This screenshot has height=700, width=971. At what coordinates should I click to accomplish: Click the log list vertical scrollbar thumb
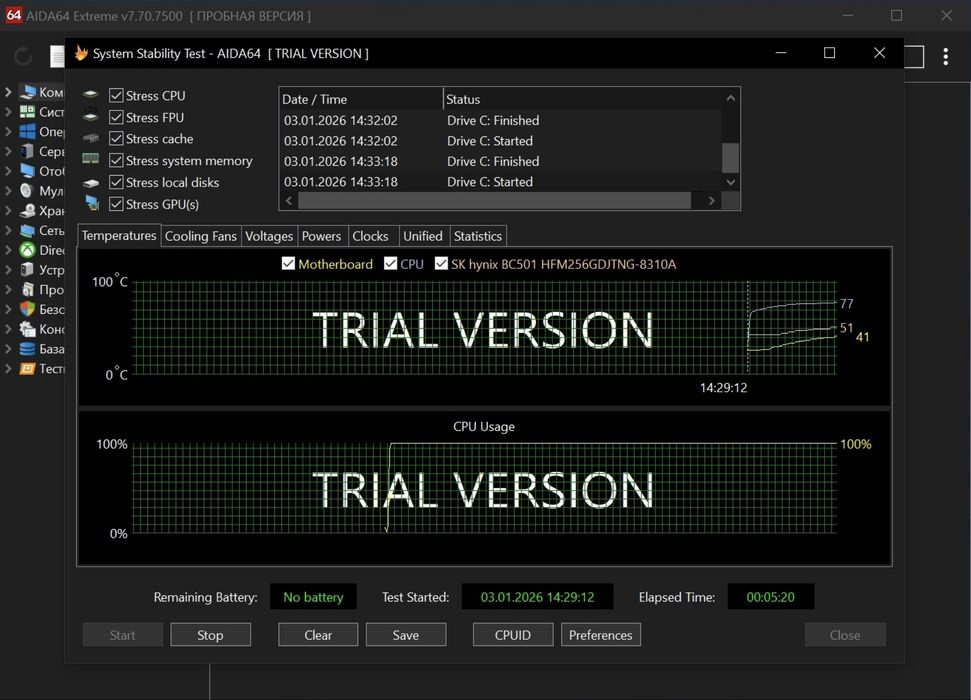tap(731, 157)
